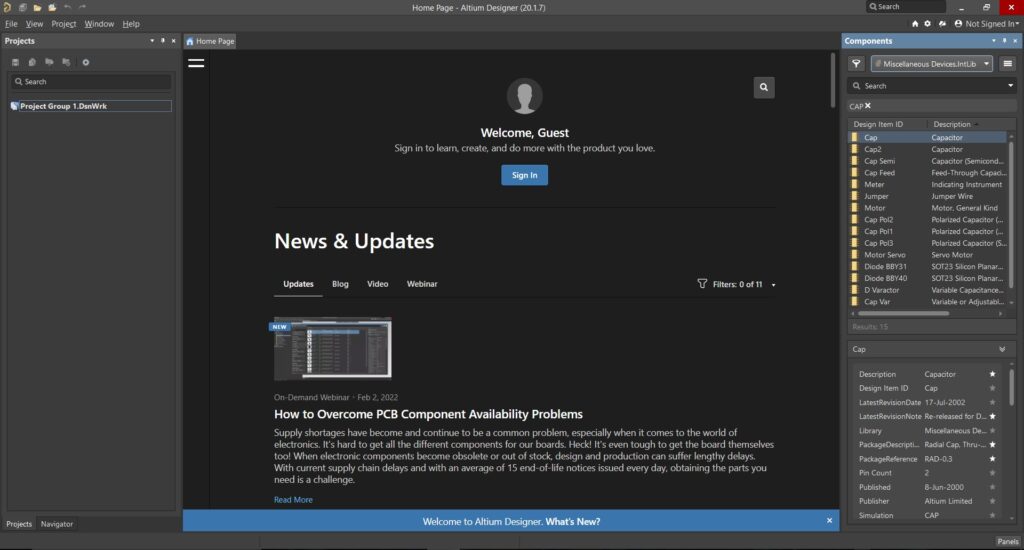Click the Components horizontal scrollbar
Image resolution: width=1024 pixels, height=550 pixels.
click(904, 314)
